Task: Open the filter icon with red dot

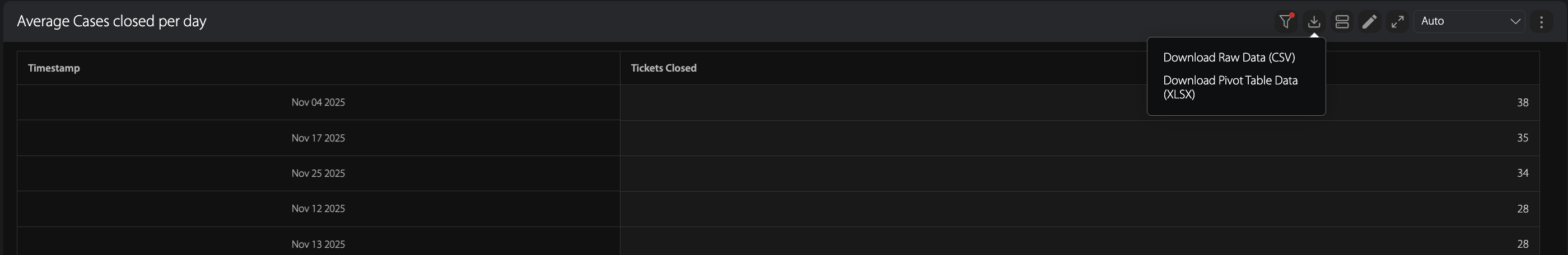Action: point(1286,22)
